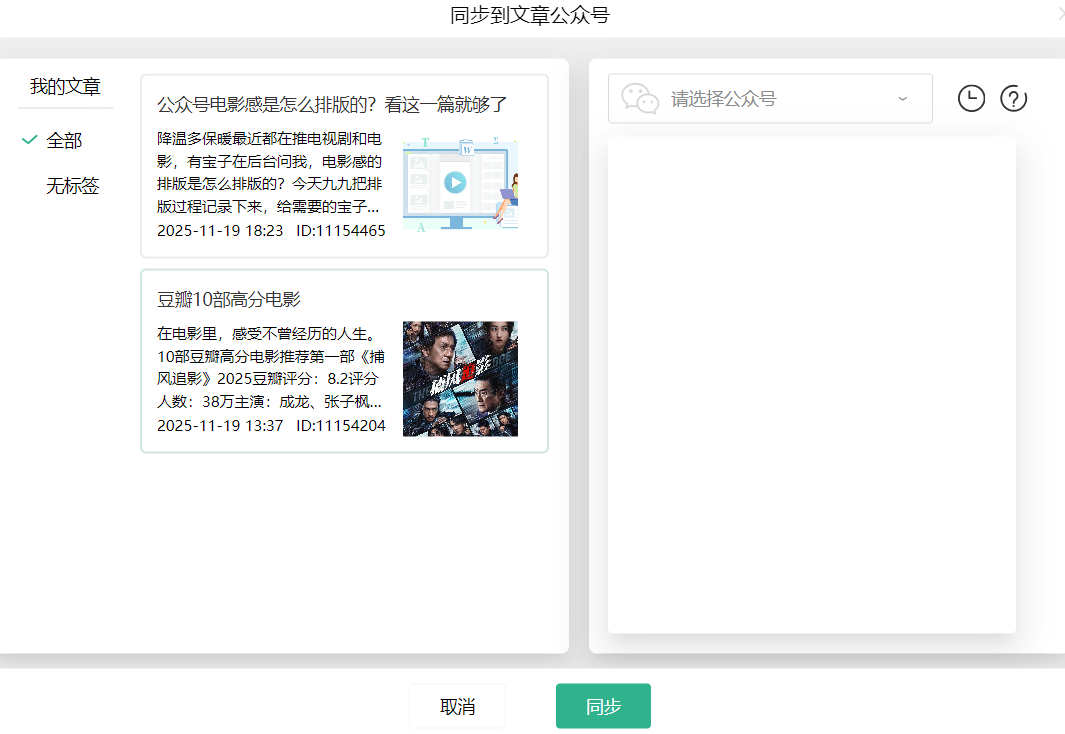The height and width of the screenshot is (734, 1065).
Task: Switch to the 我的文章 tab
Action: 65,87
